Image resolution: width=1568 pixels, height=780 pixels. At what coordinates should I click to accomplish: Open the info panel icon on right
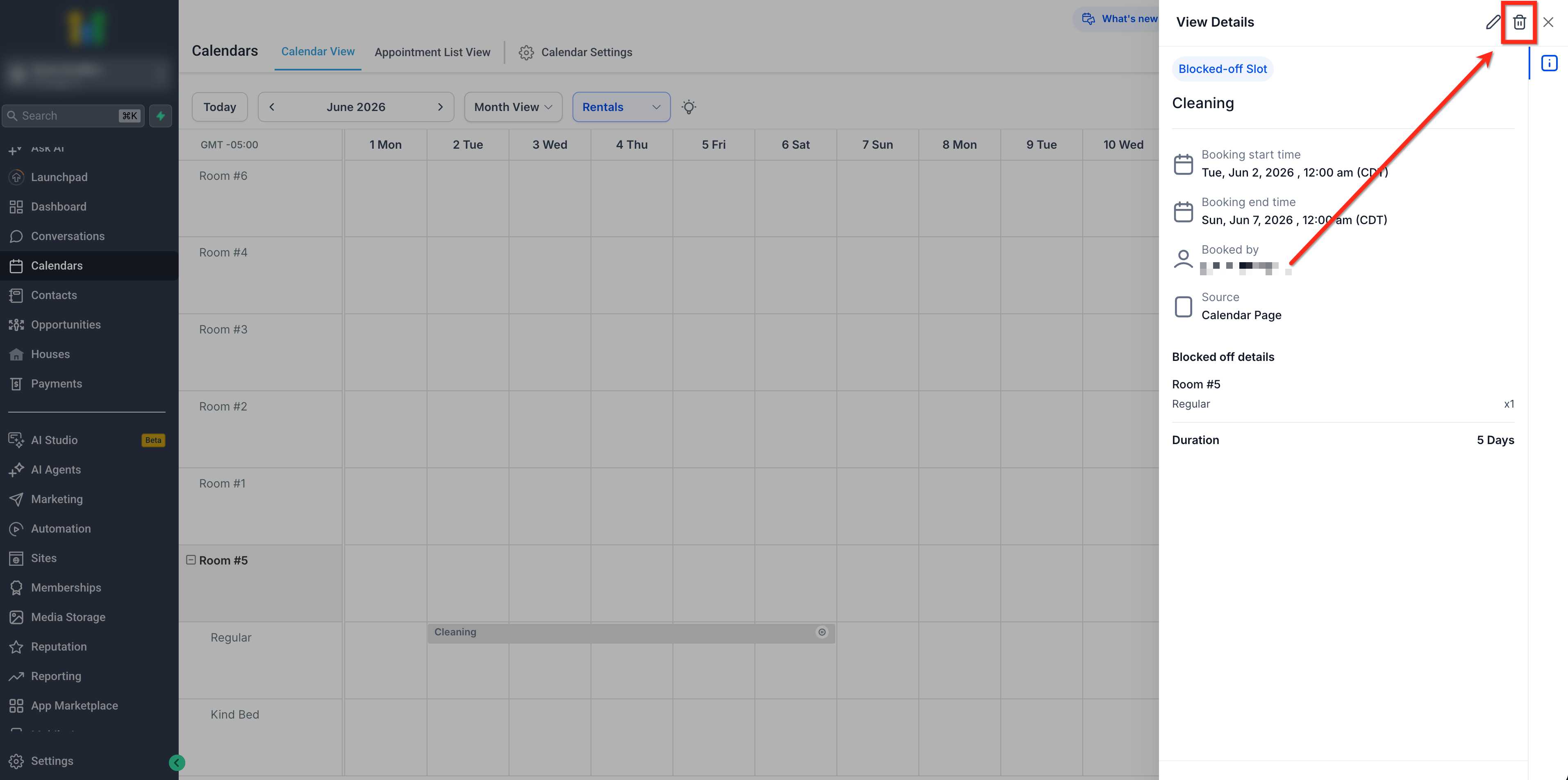coord(1548,63)
